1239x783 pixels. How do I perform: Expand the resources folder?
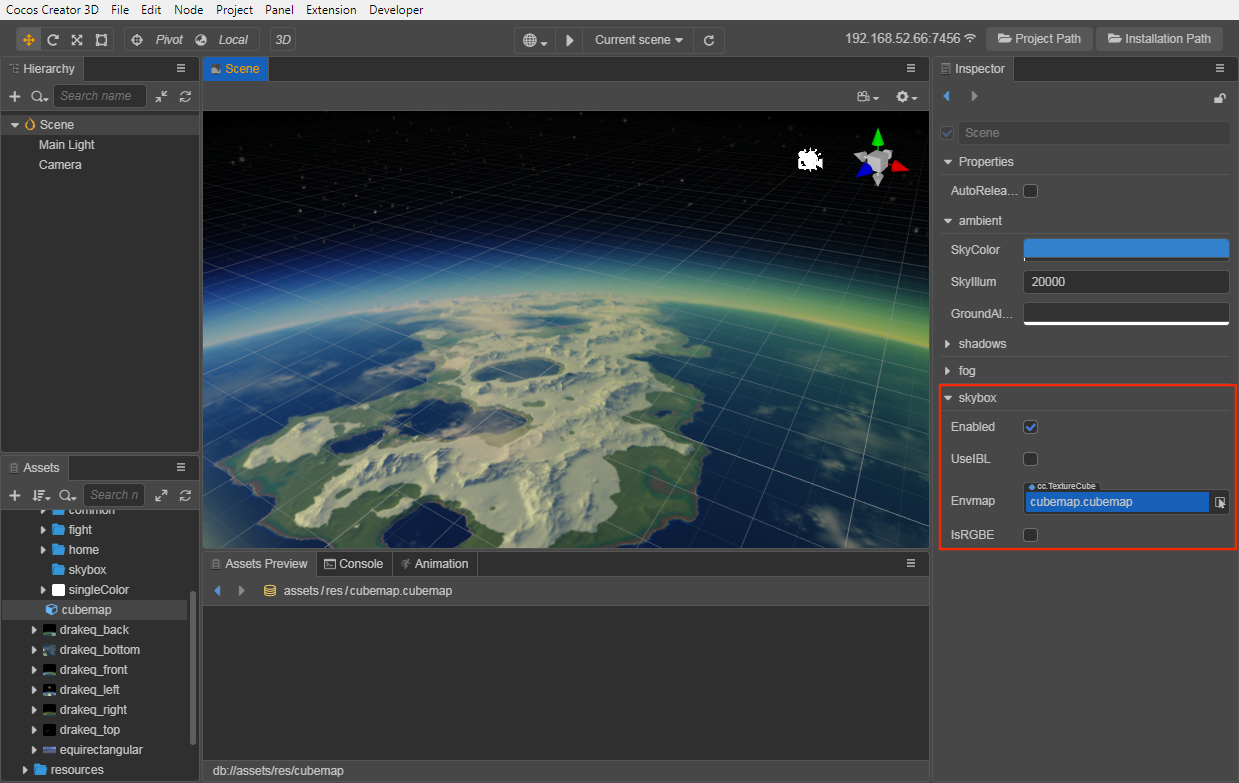point(24,770)
